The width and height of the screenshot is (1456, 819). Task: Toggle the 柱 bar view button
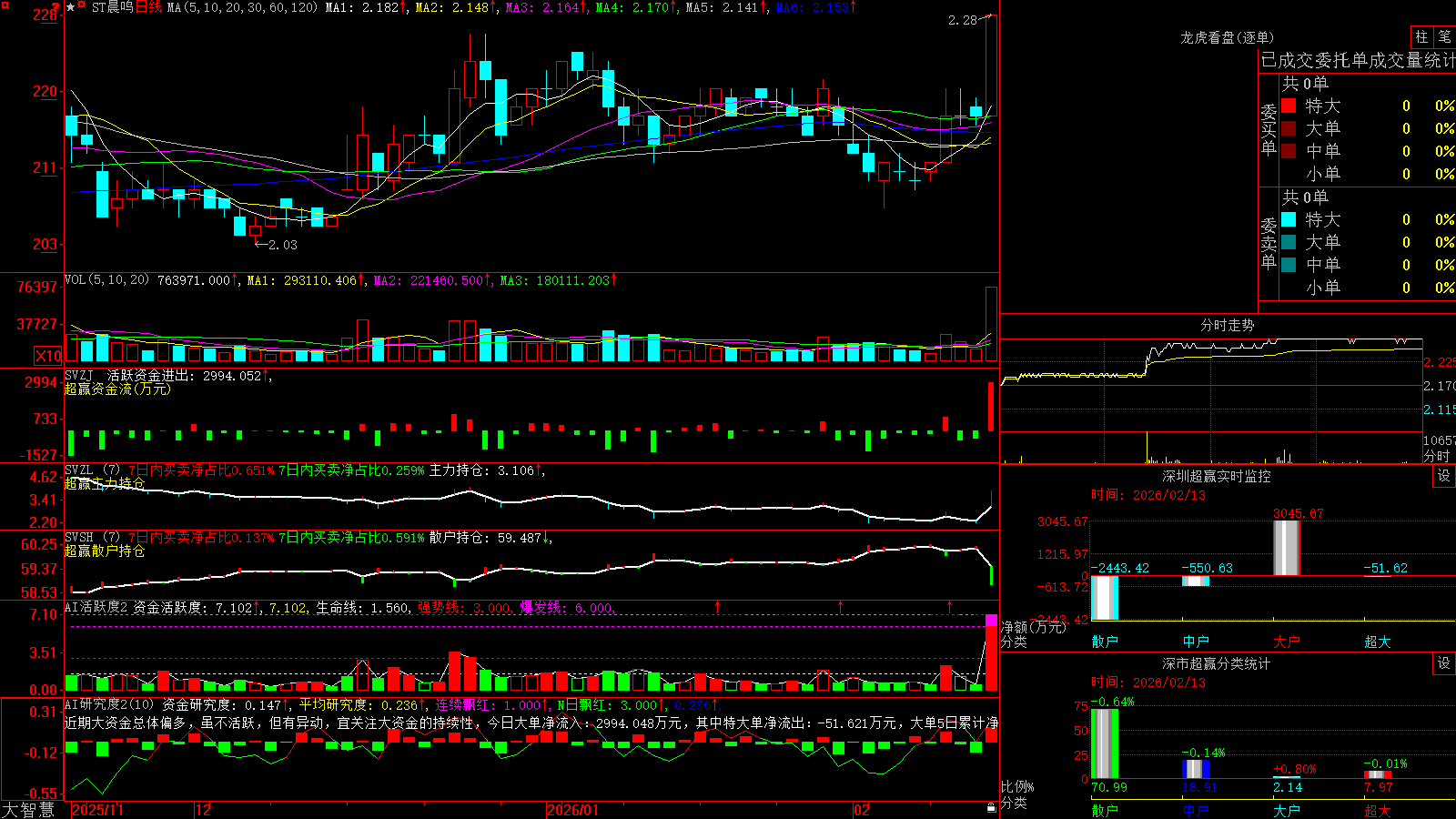tap(1421, 37)
